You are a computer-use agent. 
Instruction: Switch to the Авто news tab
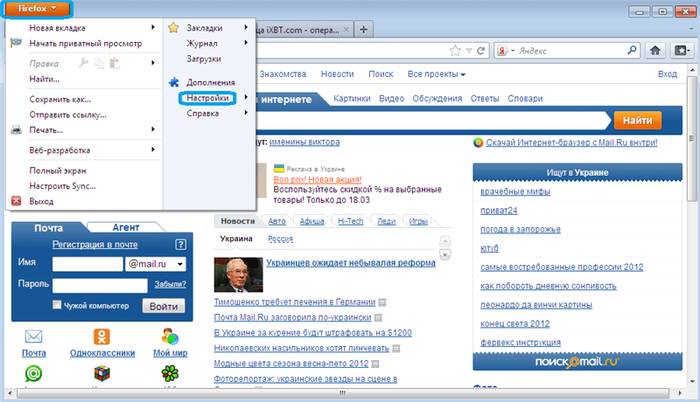(277, 221)
